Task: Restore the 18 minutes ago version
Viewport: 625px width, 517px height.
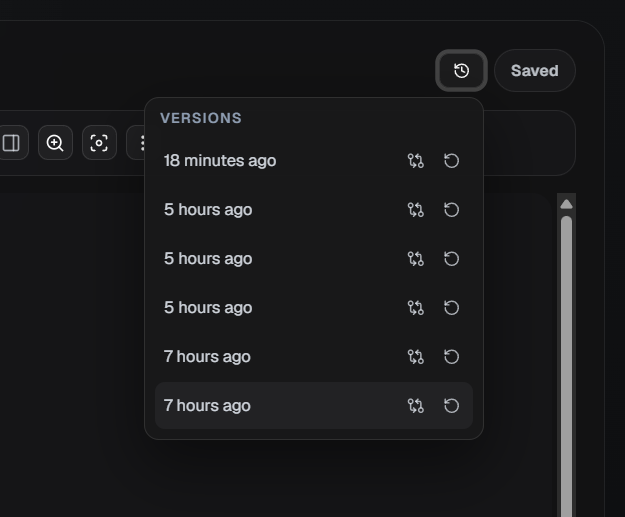Action: pyautogui.click(x=451, y=161)
